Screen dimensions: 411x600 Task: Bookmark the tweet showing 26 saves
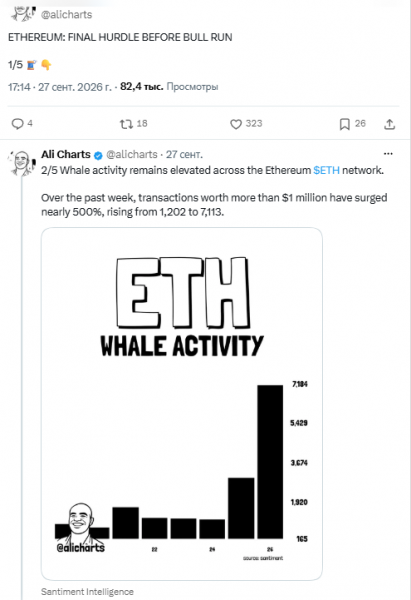(344, 124)
